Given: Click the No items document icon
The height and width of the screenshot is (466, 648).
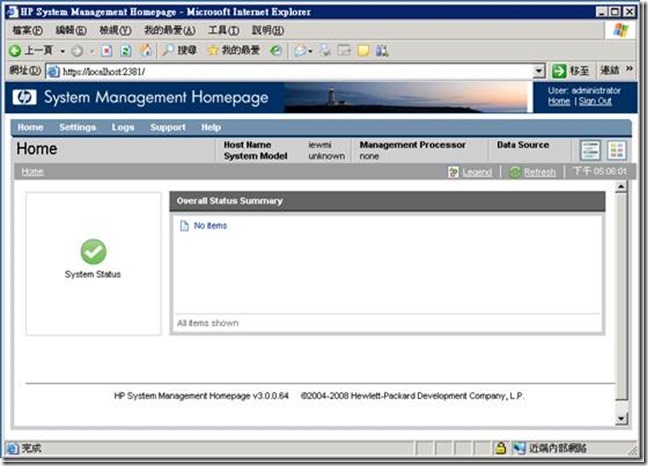Looking at the screenshot, I should pyautogui.click(x=184, y=226).
